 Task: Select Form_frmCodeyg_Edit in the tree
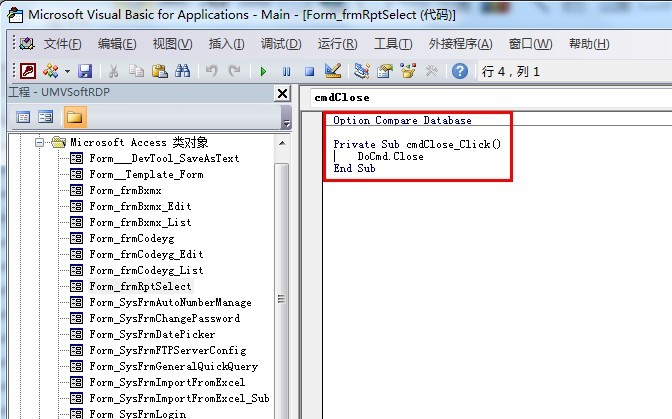pyautogui.click(x=146, y=254)
